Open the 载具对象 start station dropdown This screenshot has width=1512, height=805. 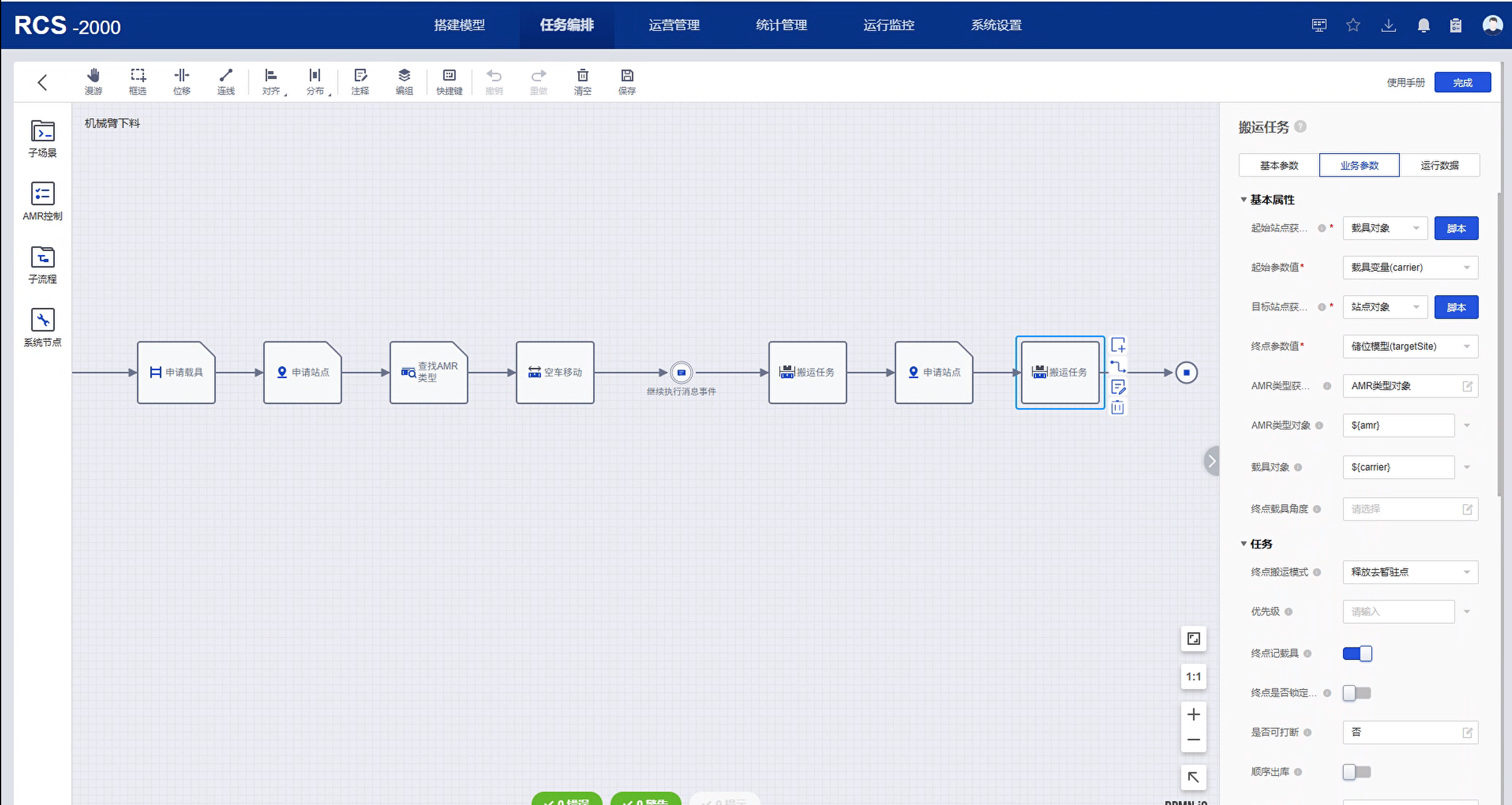(1385, 228)
